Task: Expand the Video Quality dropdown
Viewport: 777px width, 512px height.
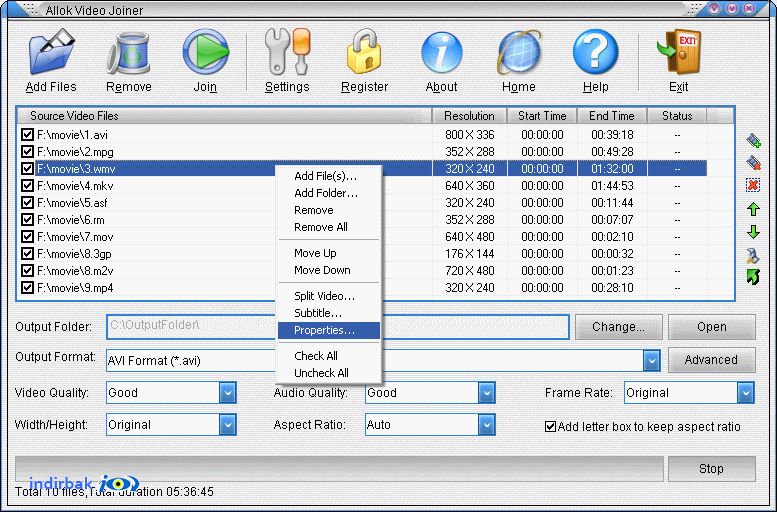Action: pyautogui.click(x=227, y=393)
